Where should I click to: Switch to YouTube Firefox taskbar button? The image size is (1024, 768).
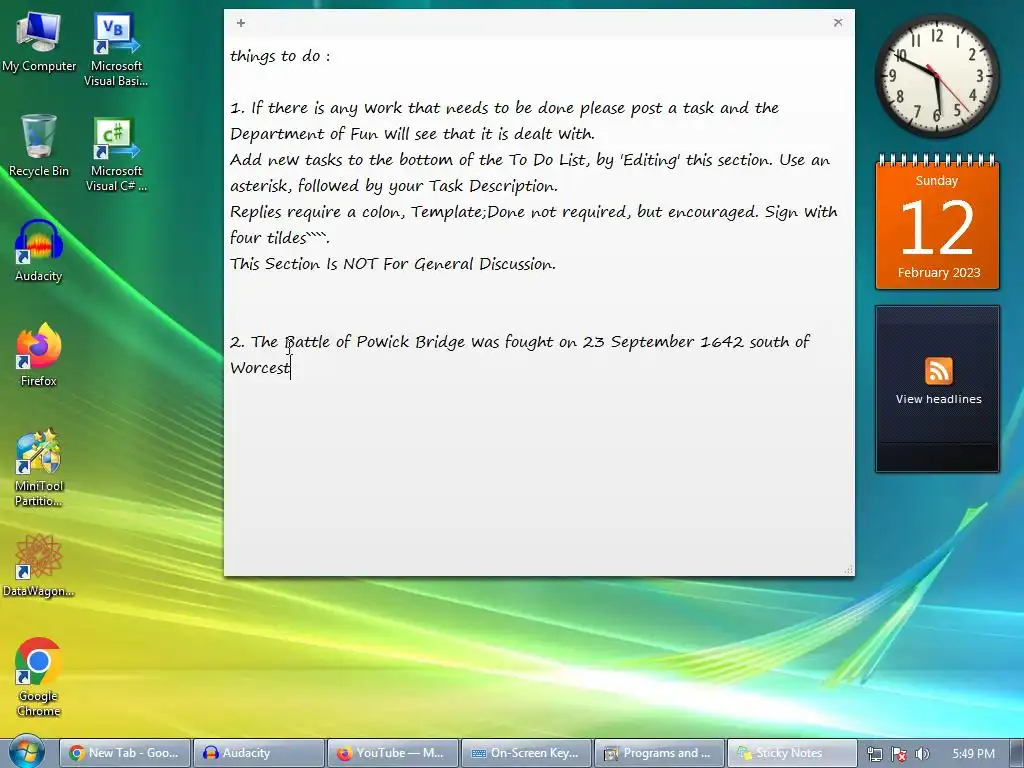(x=392, y=753)
